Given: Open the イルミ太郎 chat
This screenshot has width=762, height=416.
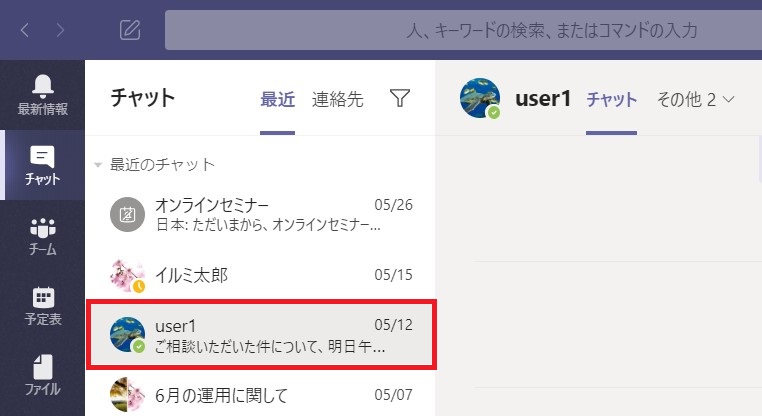Looking at the screenshot, I should [x=261, y=275].
